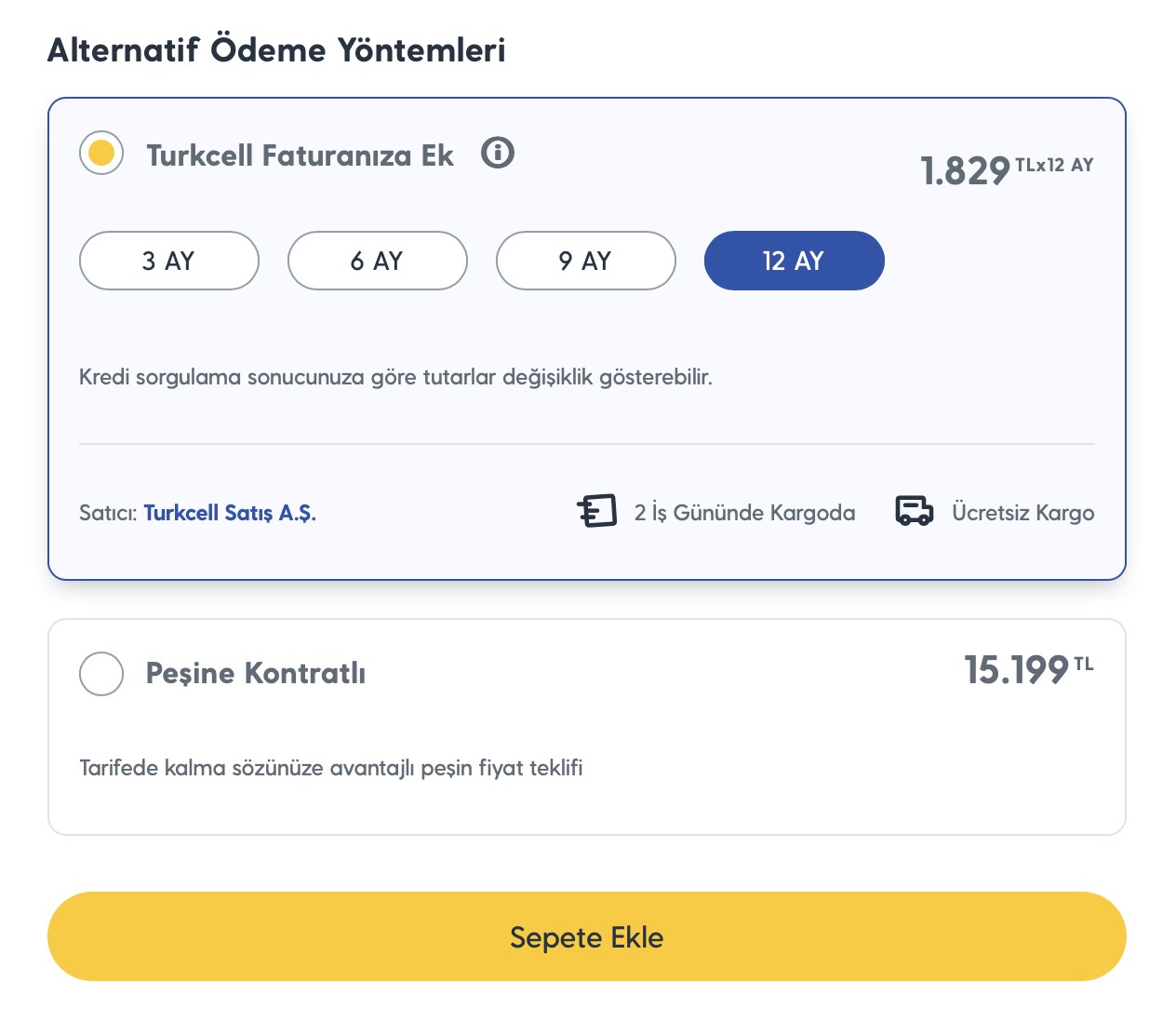
Task: Choose the 6 AY installment option
Action: point(378,261)
